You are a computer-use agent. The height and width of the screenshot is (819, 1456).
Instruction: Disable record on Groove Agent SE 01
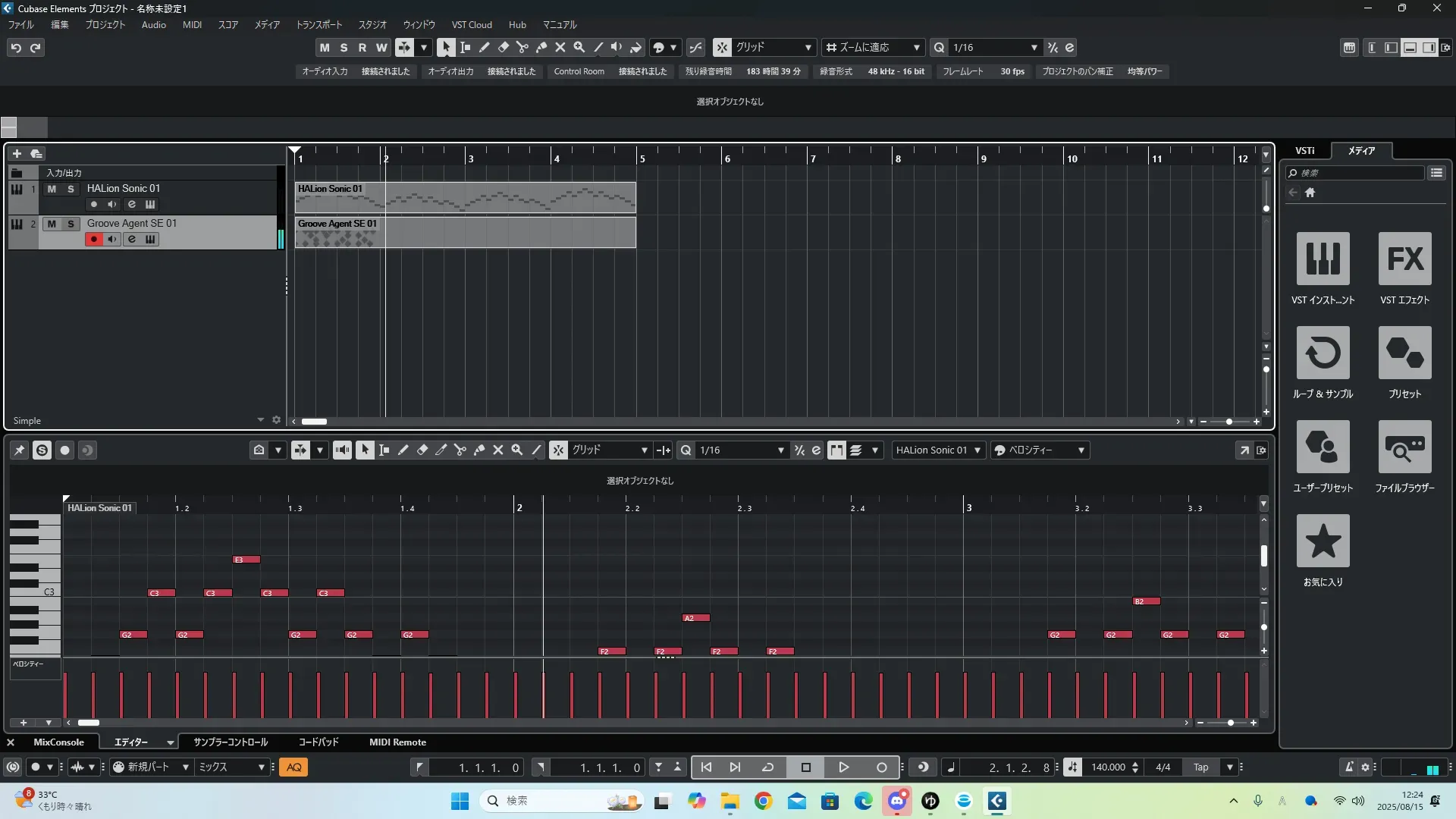click(x=93, y=240)
